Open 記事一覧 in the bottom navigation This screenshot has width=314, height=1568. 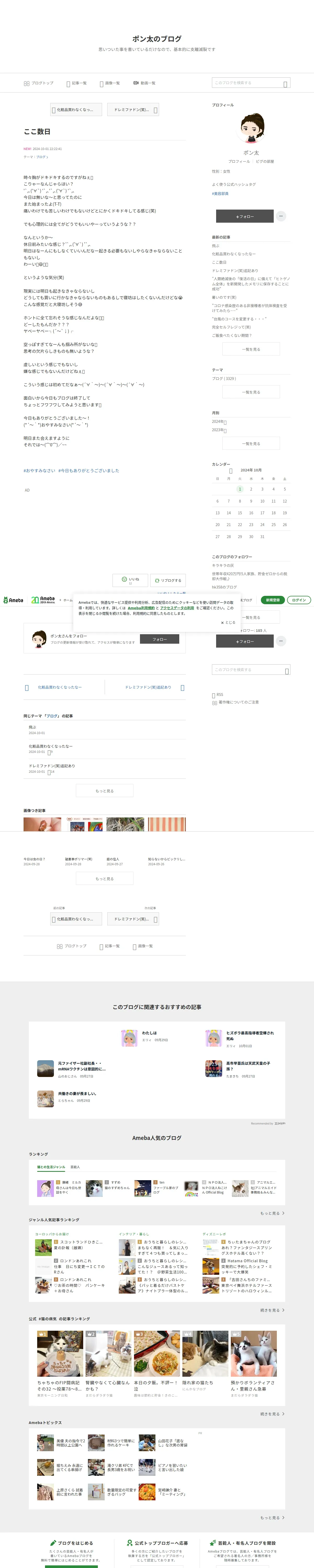click(x=109, y=947)
